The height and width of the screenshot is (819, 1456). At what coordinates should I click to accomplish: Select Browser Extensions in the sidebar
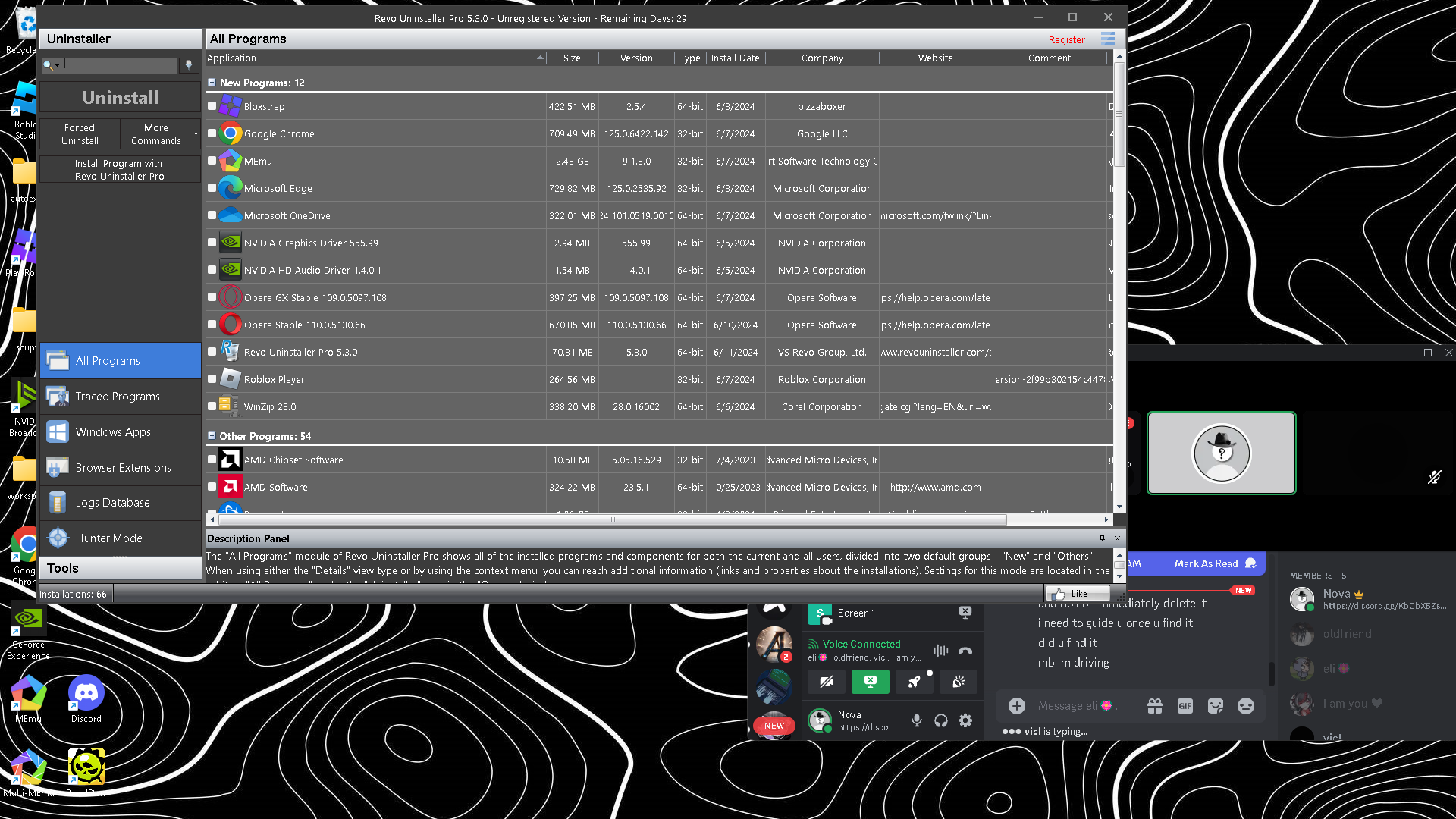click(x=123, y=467)
